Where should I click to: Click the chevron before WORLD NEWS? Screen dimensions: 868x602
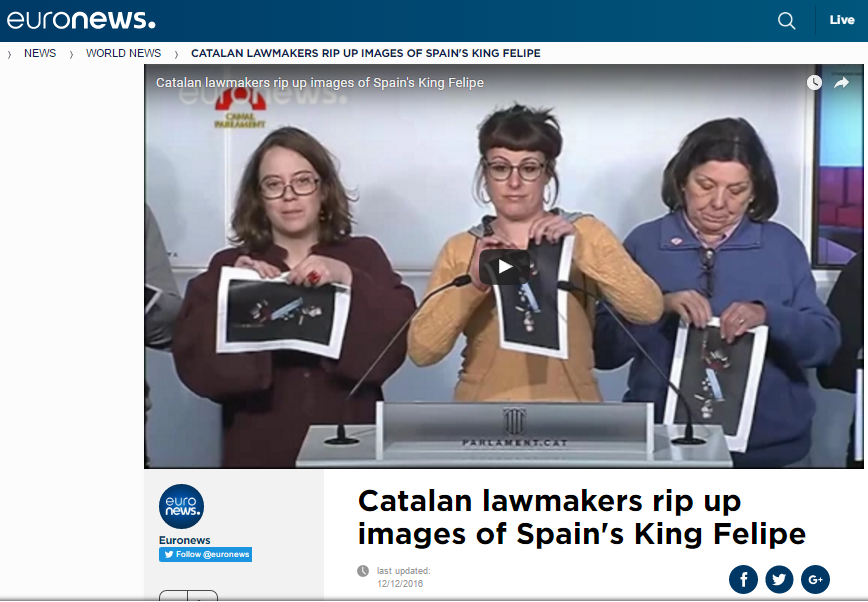click(x=71, y=54)
